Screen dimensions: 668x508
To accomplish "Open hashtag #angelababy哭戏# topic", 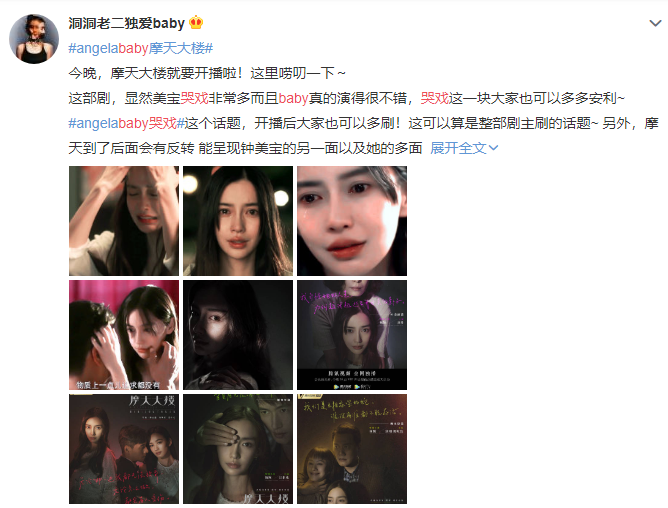I will pyautogui.click(x=127, y=124).
